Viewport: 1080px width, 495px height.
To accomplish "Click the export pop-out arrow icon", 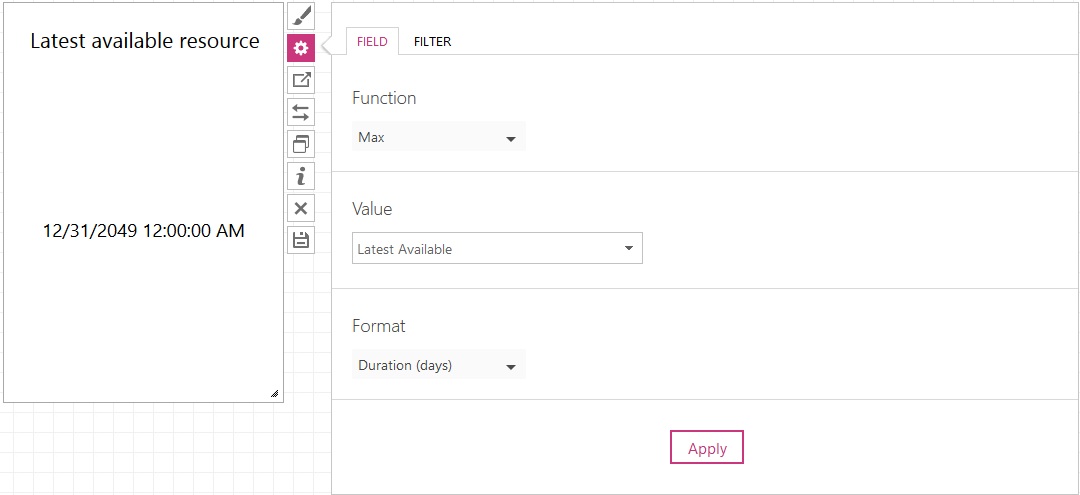I will 301,80.
